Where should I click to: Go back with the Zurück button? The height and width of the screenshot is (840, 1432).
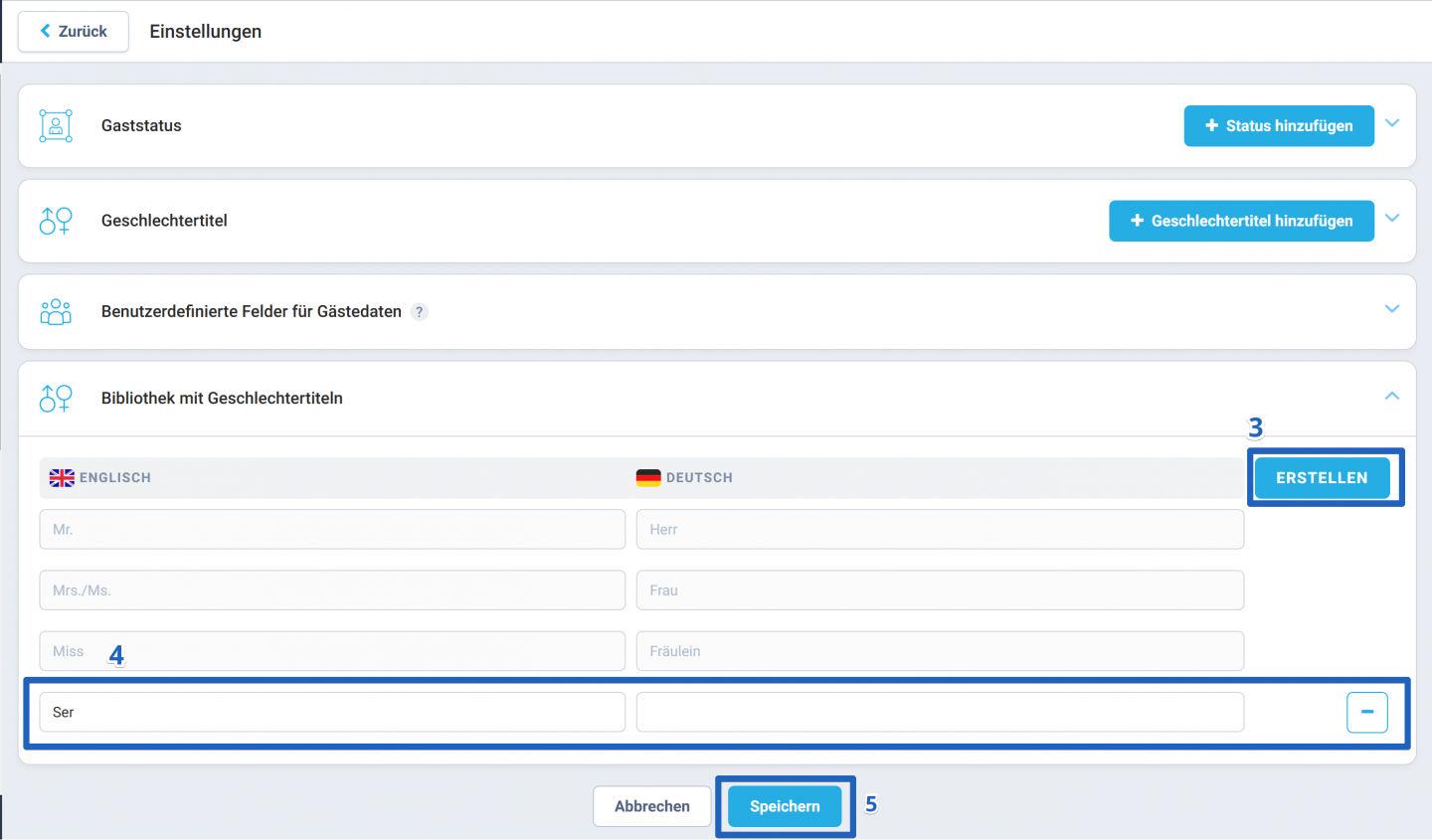[74, 32]
